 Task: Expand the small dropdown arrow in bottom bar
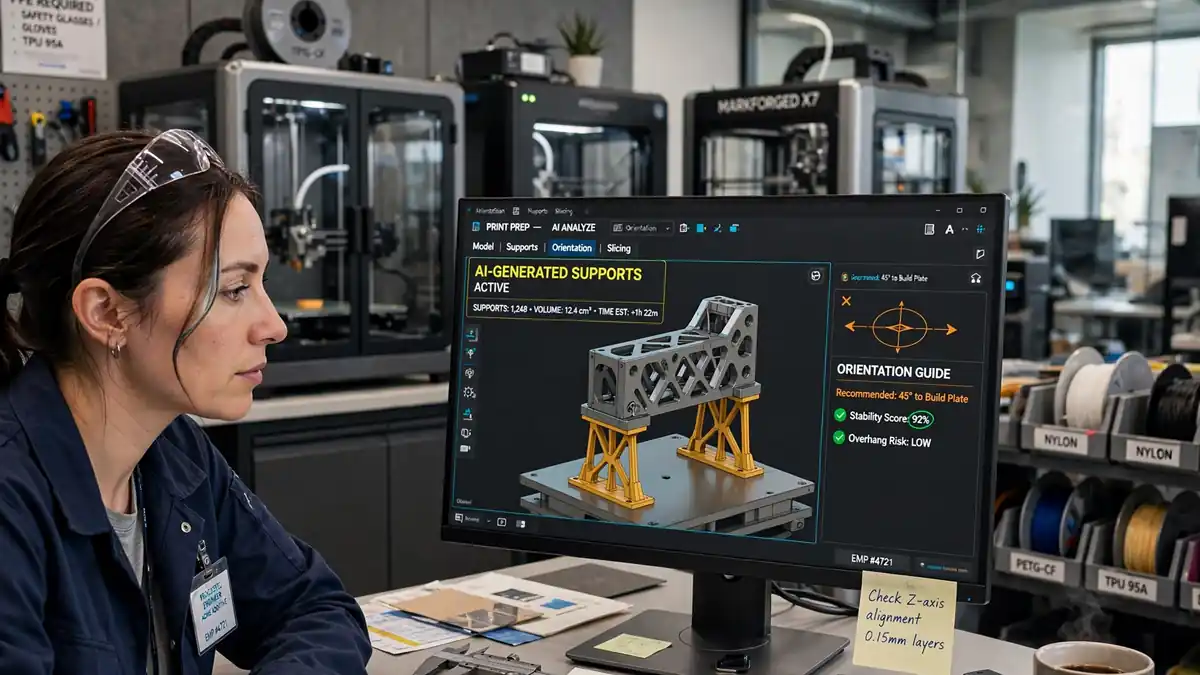(x=489, y=521)
